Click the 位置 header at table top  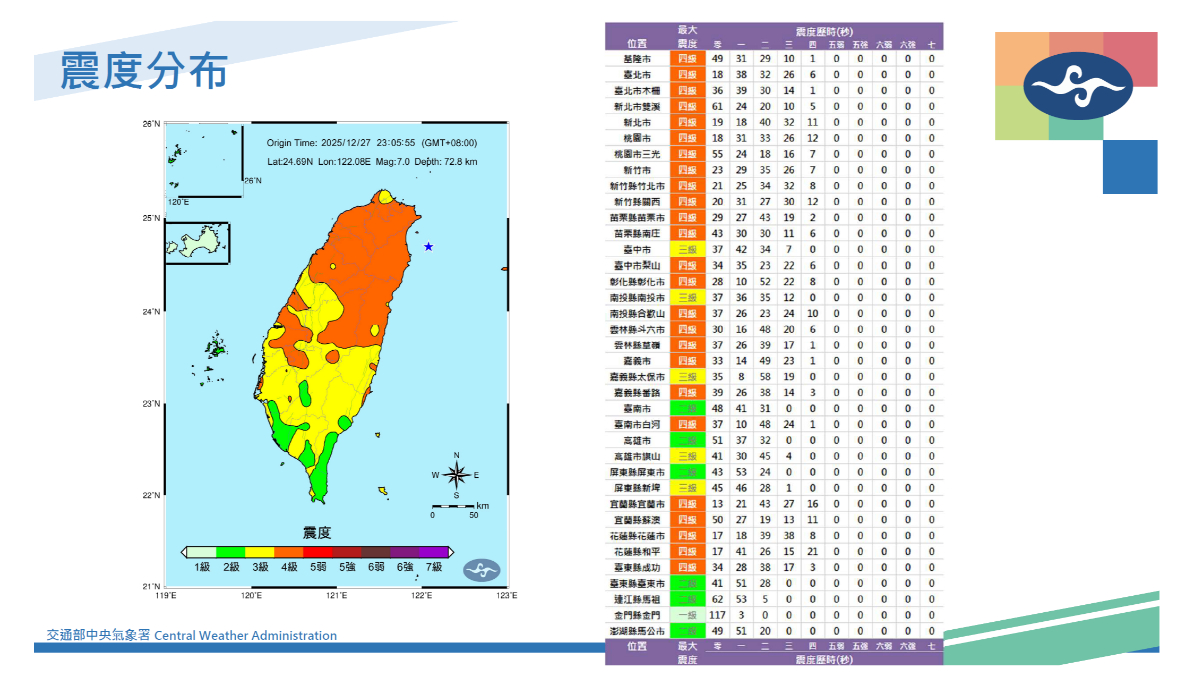click(637, 44)
